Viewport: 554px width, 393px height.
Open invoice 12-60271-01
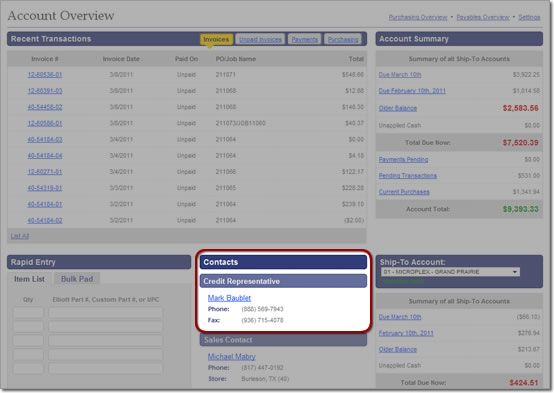[45, 172]
